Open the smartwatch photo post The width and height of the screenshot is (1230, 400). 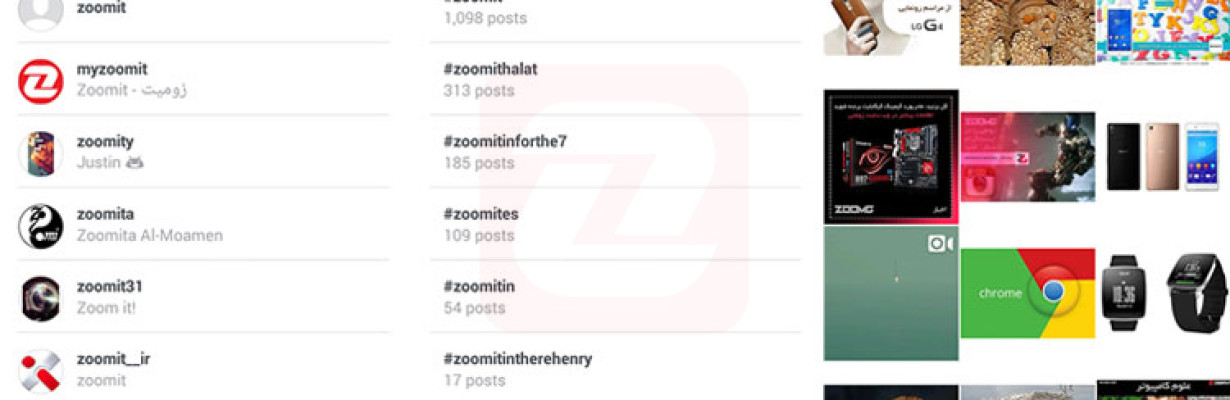[1163, 294]
